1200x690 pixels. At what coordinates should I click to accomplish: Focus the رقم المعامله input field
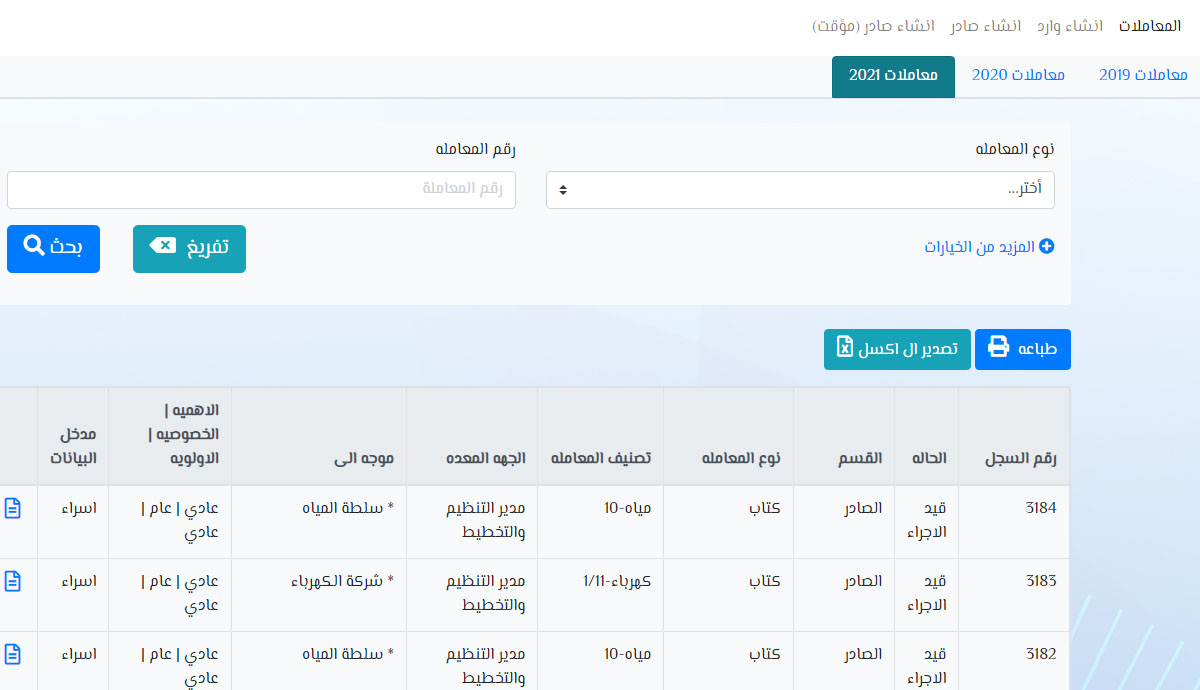tap(261, 190)
